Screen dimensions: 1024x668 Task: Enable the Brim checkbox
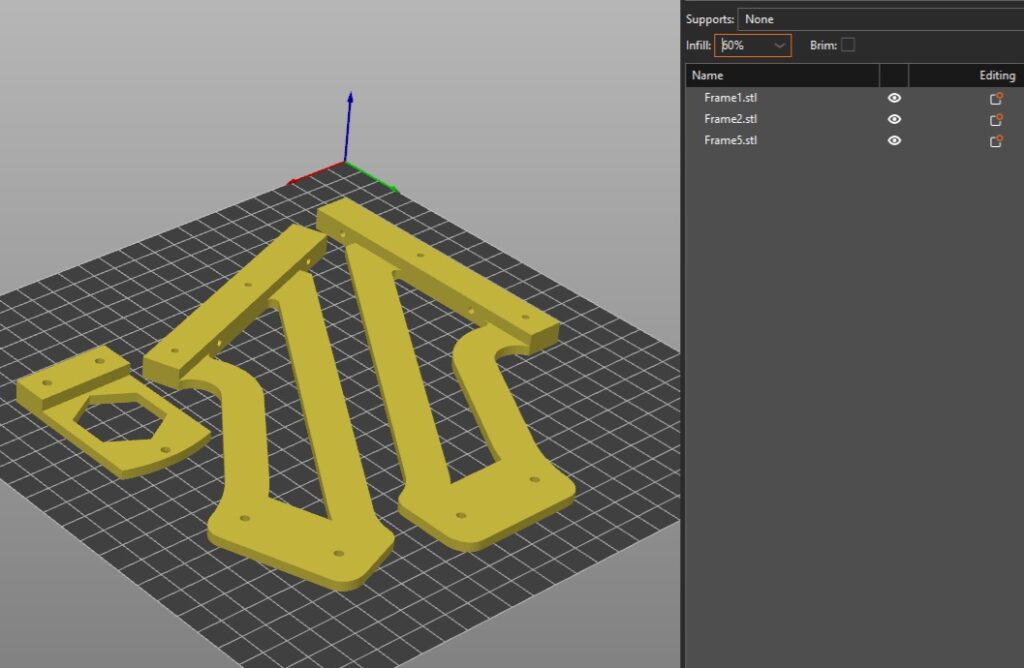tap(848, 45)
